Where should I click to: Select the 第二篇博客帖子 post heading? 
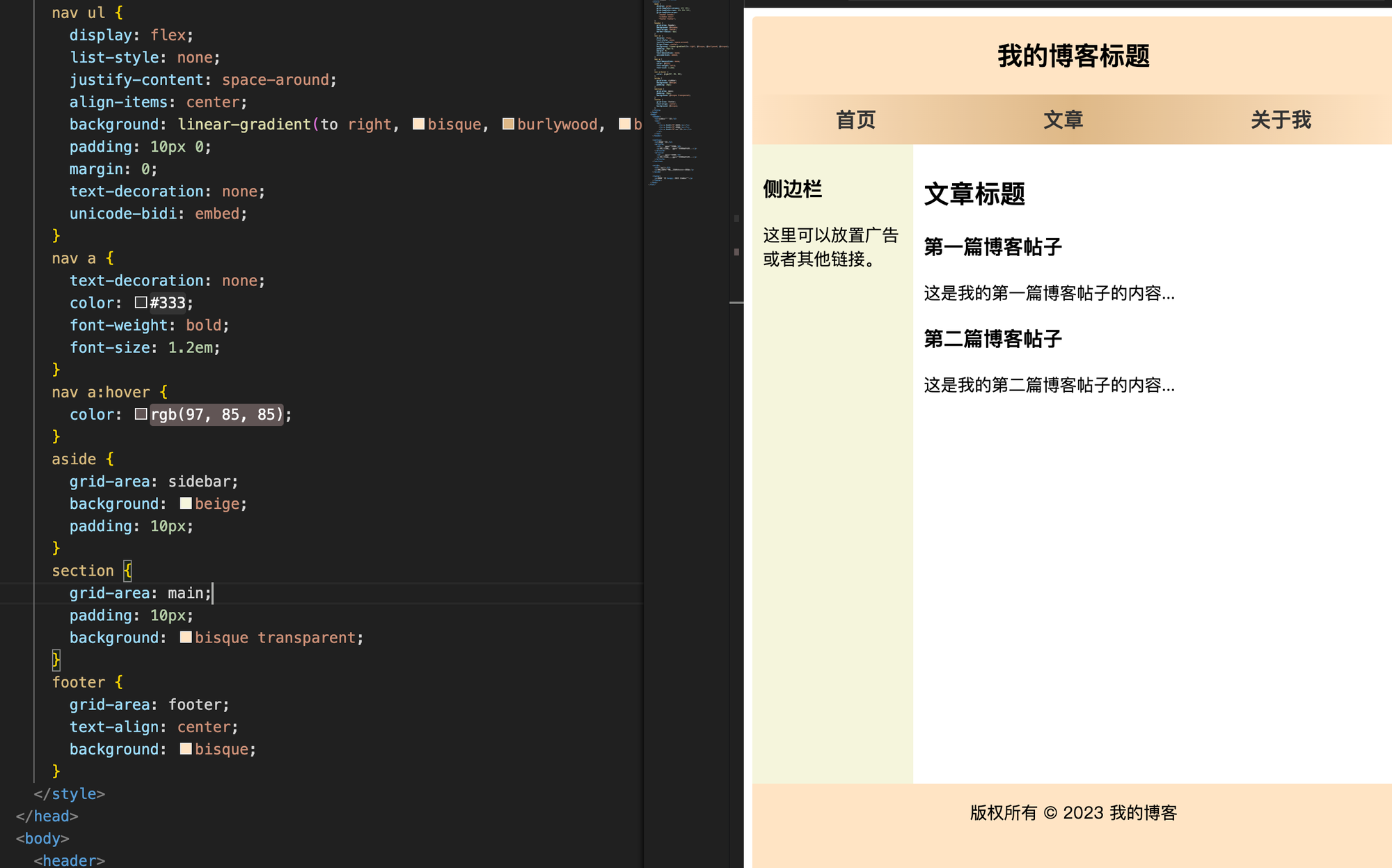[x=992, y=339]
